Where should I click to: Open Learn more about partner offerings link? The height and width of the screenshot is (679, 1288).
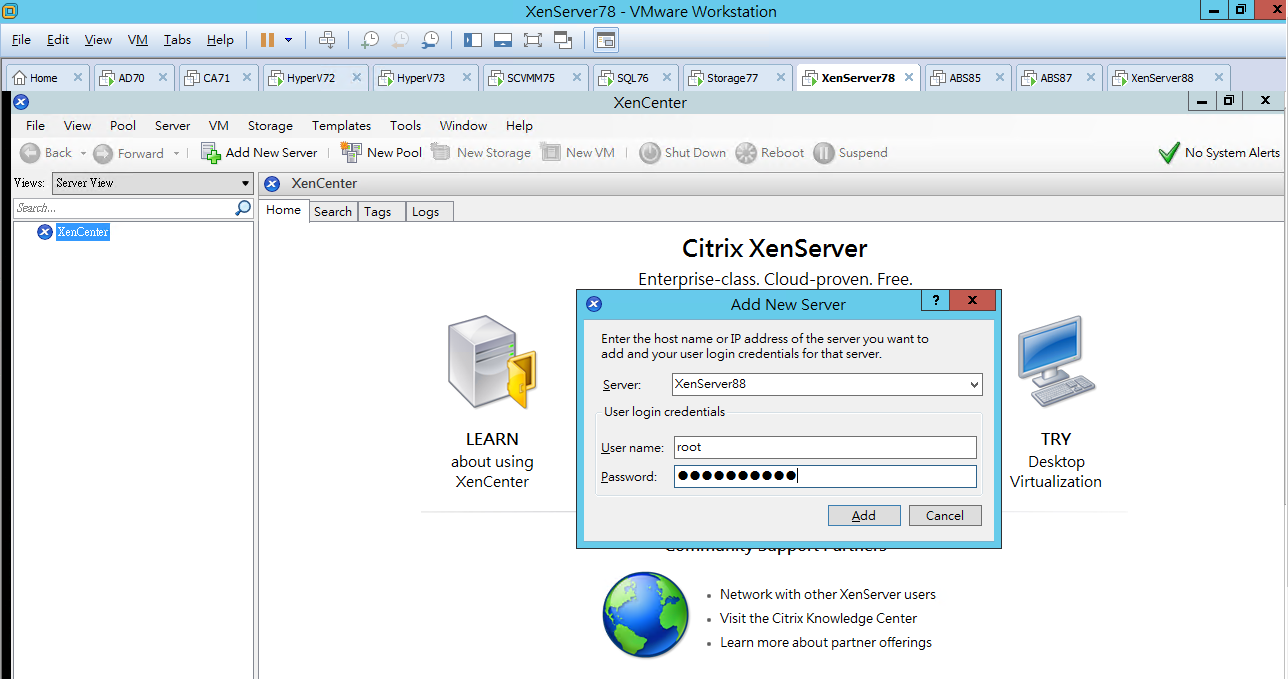pos(826,642)
